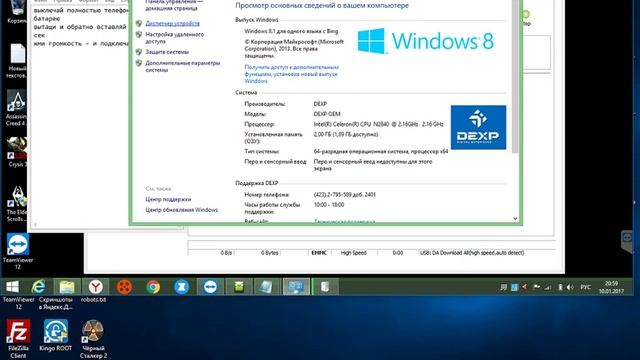Click the heading Просмотр основных сведений о вашем компьютере

click(x=322, y=6)
